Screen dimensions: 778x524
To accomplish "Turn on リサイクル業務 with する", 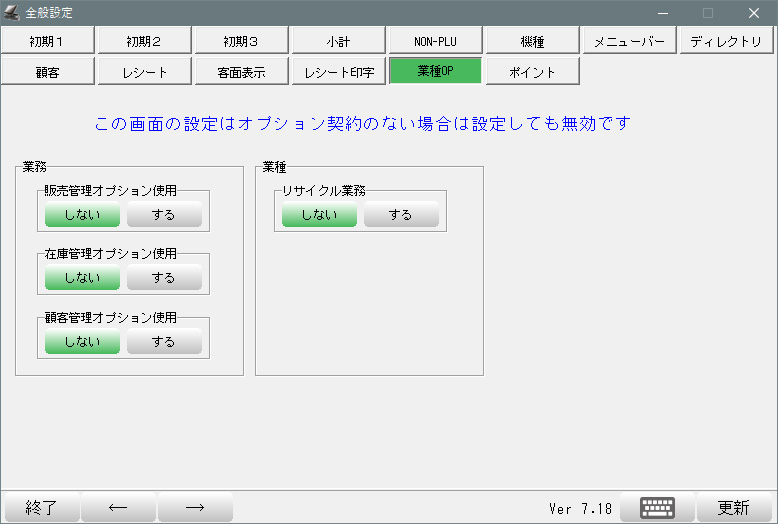I will (x=401, y=215).
